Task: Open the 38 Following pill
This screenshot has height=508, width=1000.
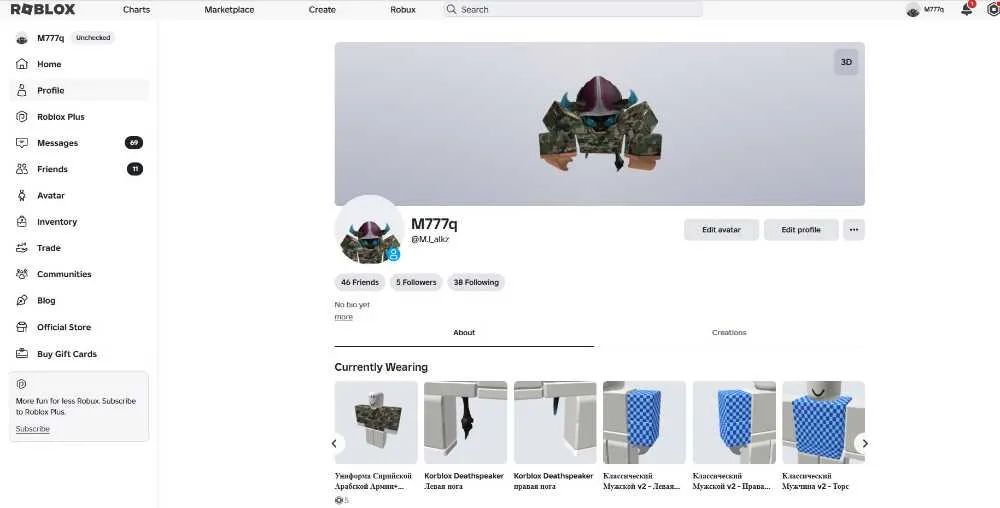Action: (x=476, y=282)
